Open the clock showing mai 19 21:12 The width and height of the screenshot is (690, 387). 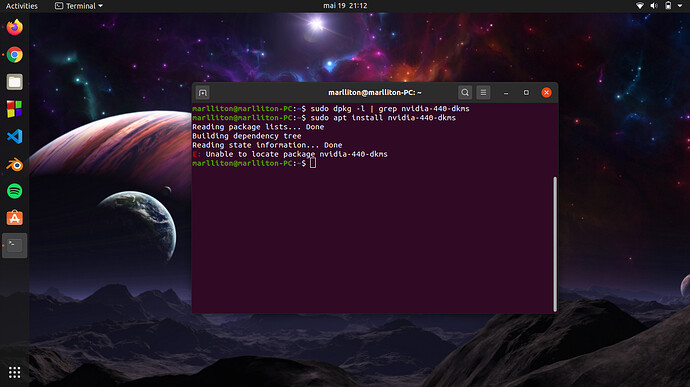345,6
